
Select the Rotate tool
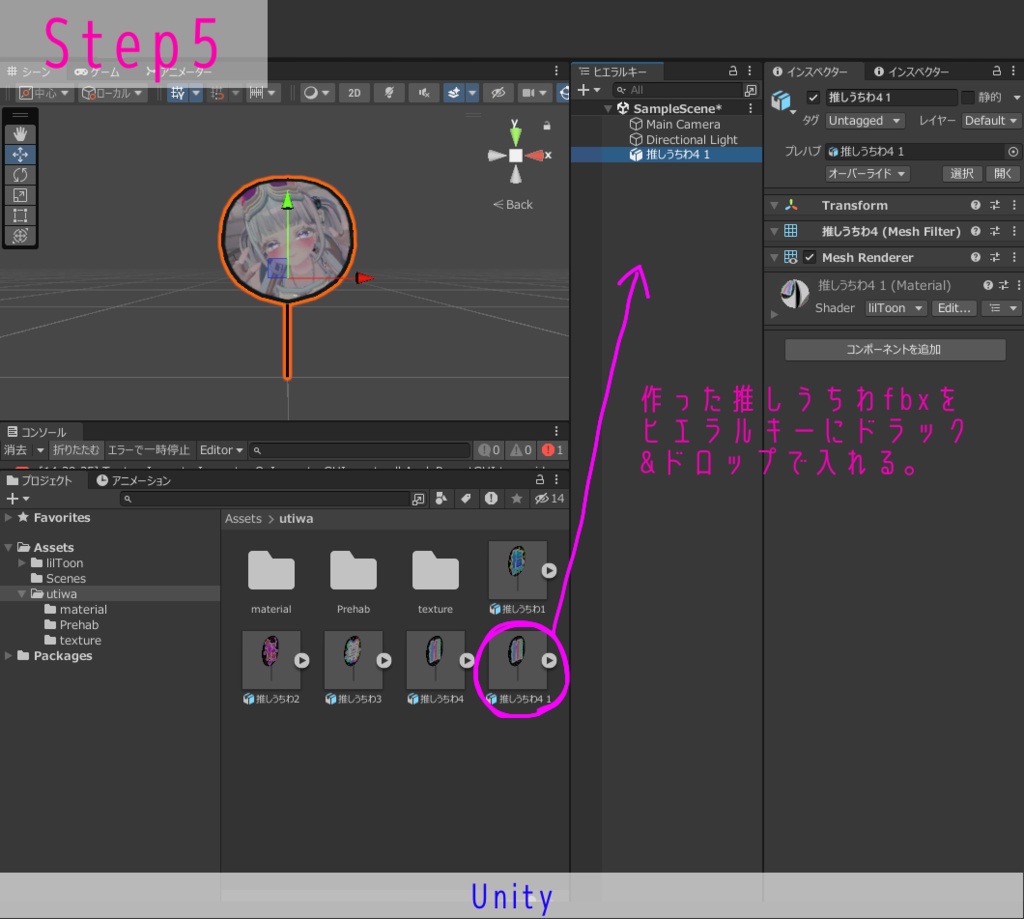[20, 174]
